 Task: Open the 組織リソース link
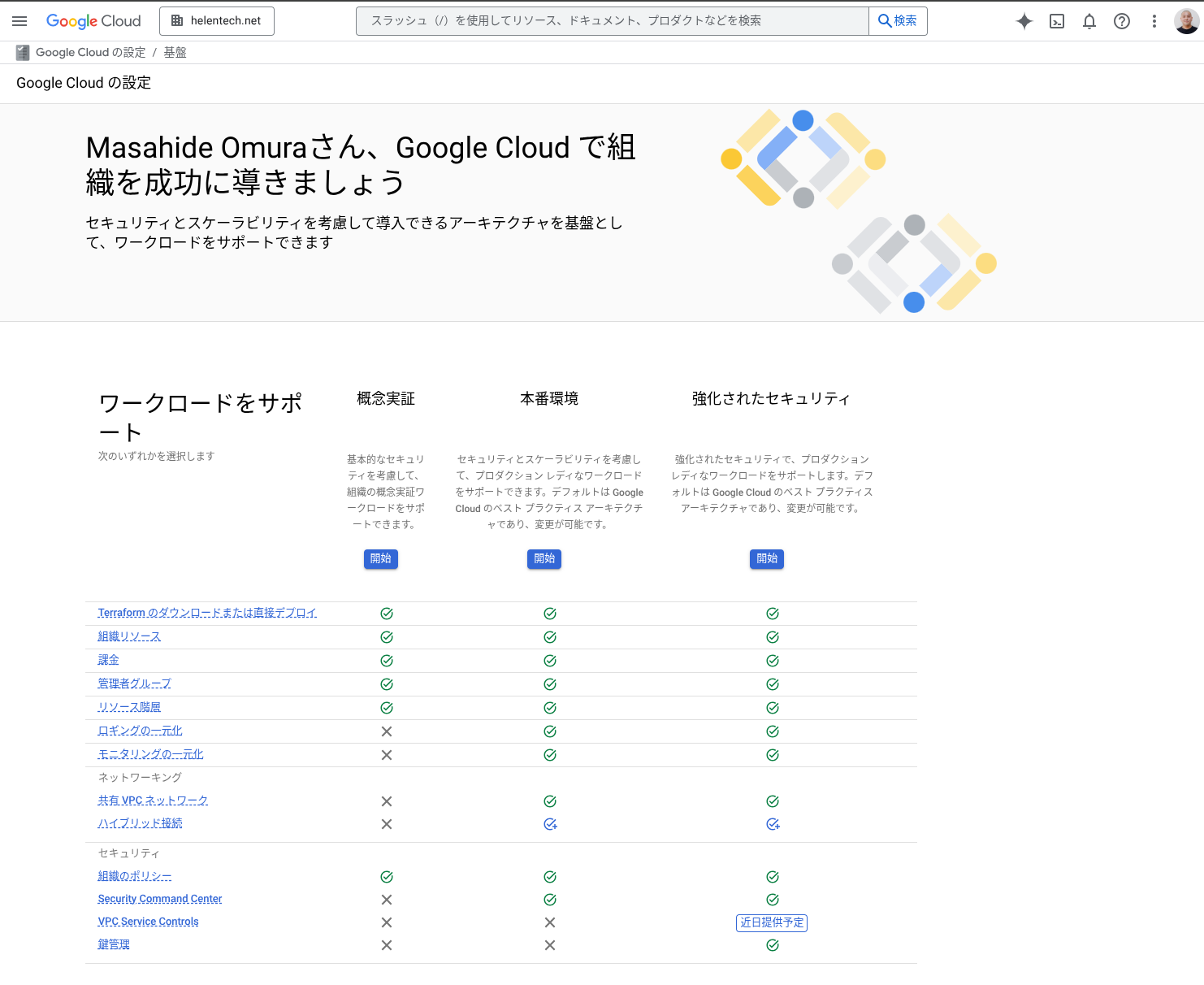(x=129, y=636)
